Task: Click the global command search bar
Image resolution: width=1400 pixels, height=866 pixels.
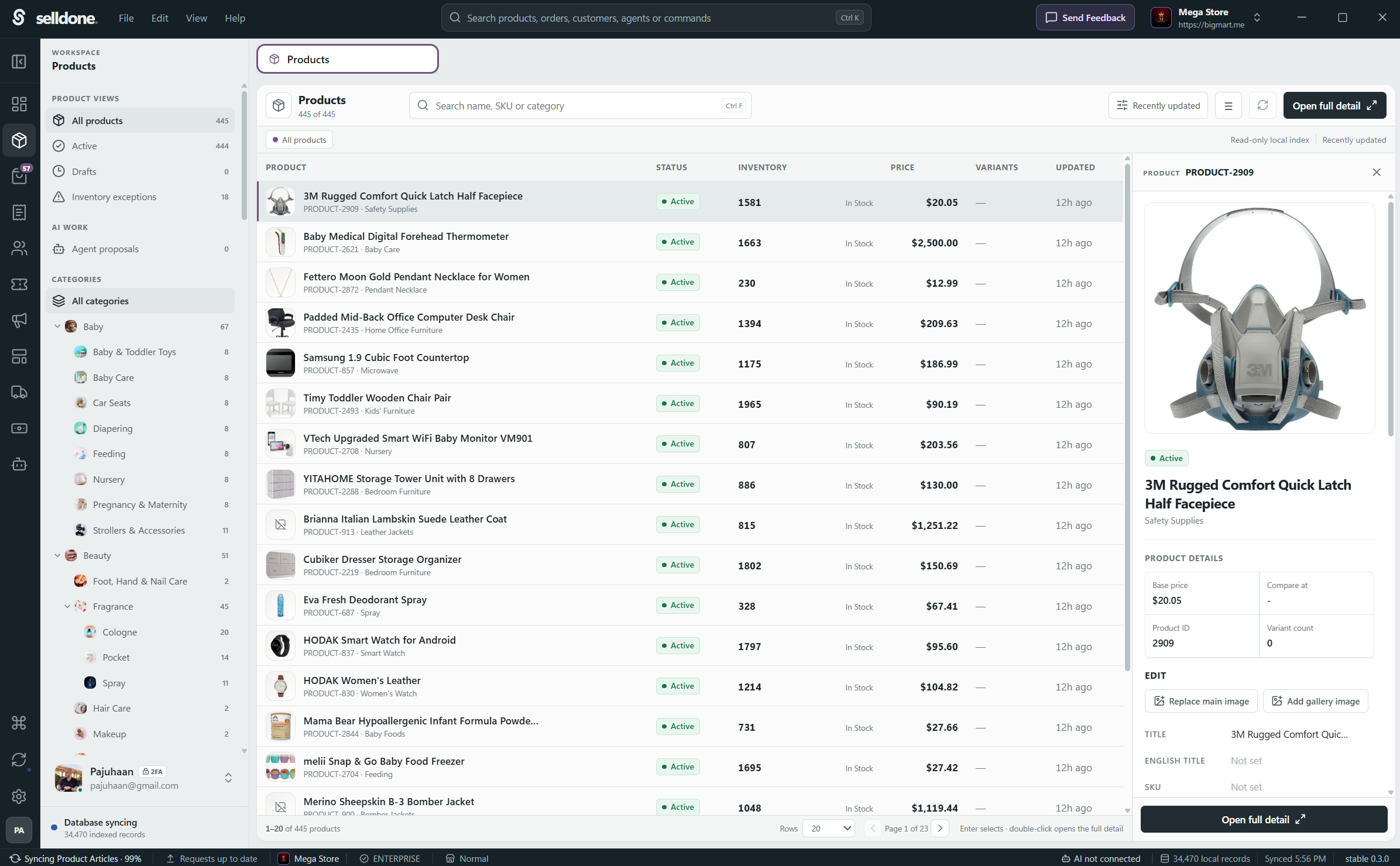Action: coord(656,18)
